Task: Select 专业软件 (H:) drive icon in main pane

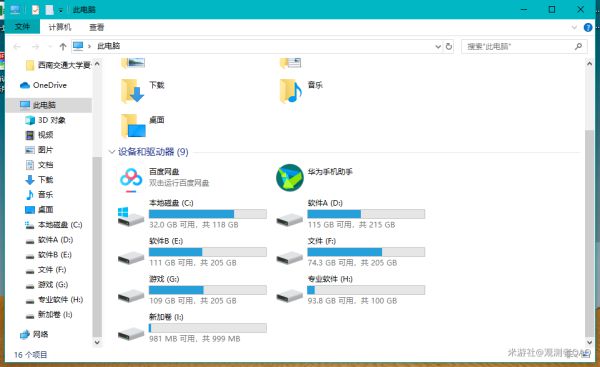Action: [290, 295]
